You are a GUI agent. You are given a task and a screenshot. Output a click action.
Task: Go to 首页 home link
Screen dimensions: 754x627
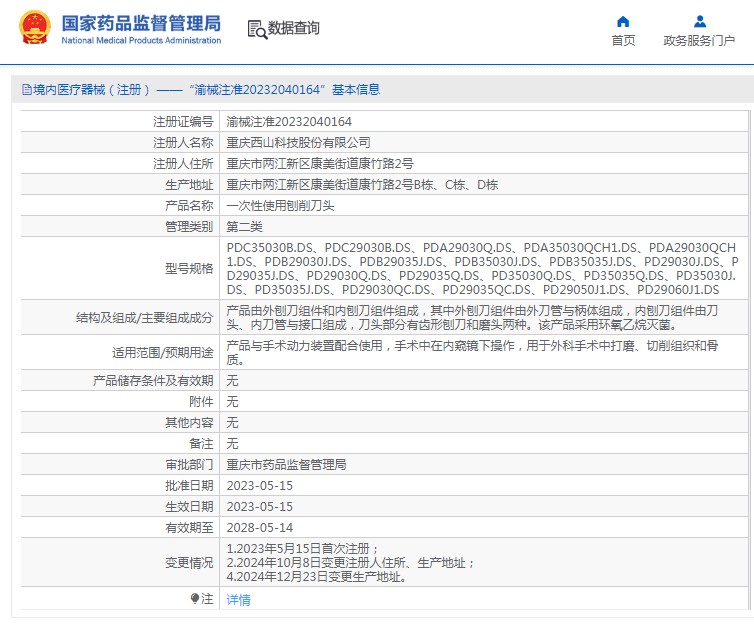(x=623, y=40)
